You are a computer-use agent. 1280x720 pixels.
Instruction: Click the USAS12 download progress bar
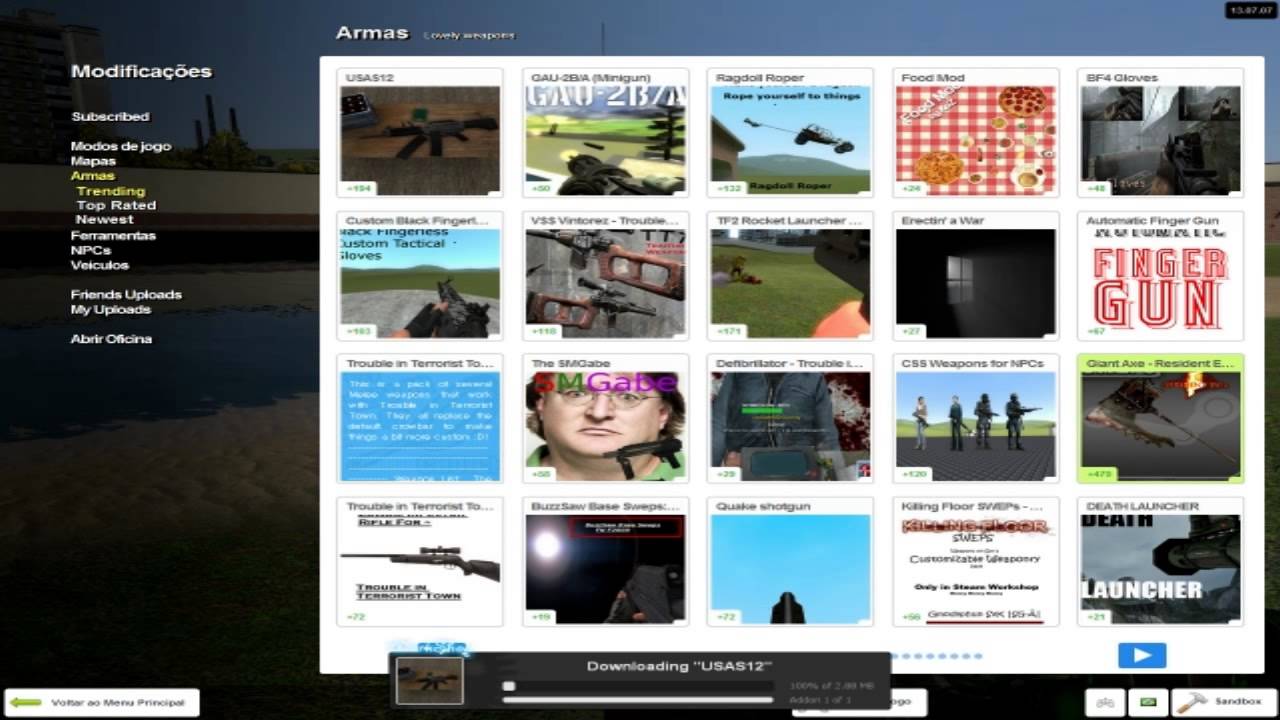click(637, 686)
